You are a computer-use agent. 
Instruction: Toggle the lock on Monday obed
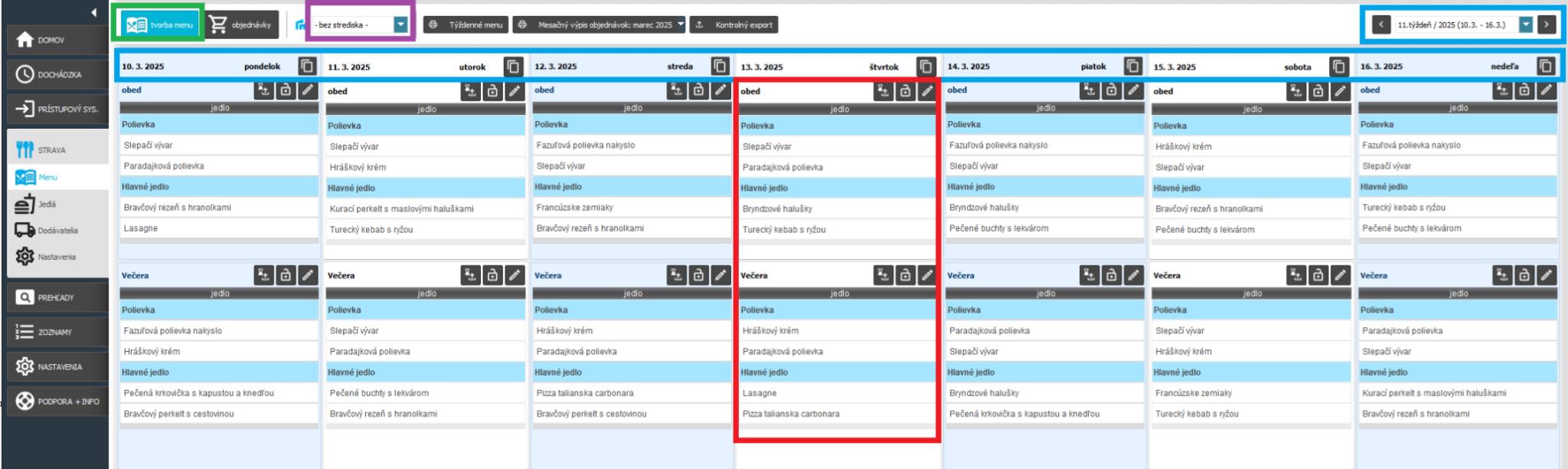point(286,90)
